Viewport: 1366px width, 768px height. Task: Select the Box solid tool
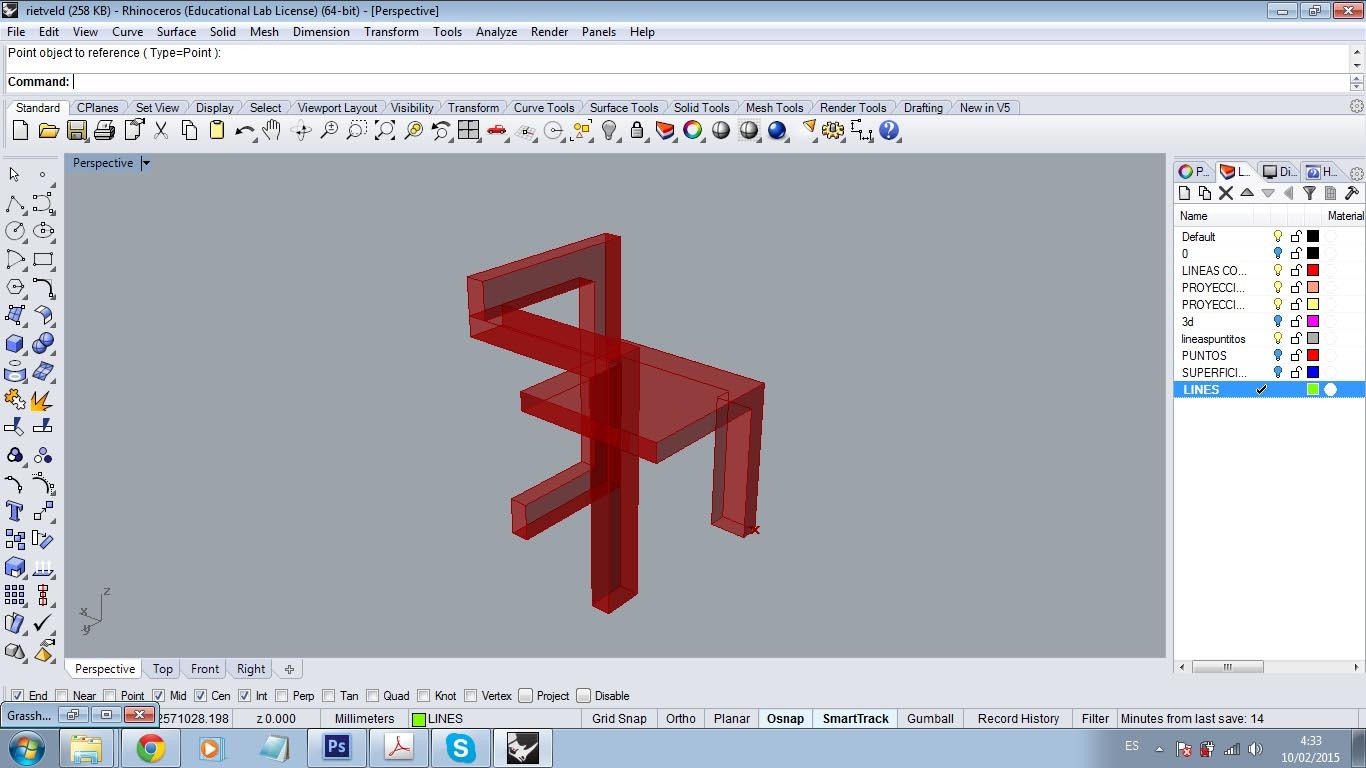pyautogui.click(x=15, y=343)
